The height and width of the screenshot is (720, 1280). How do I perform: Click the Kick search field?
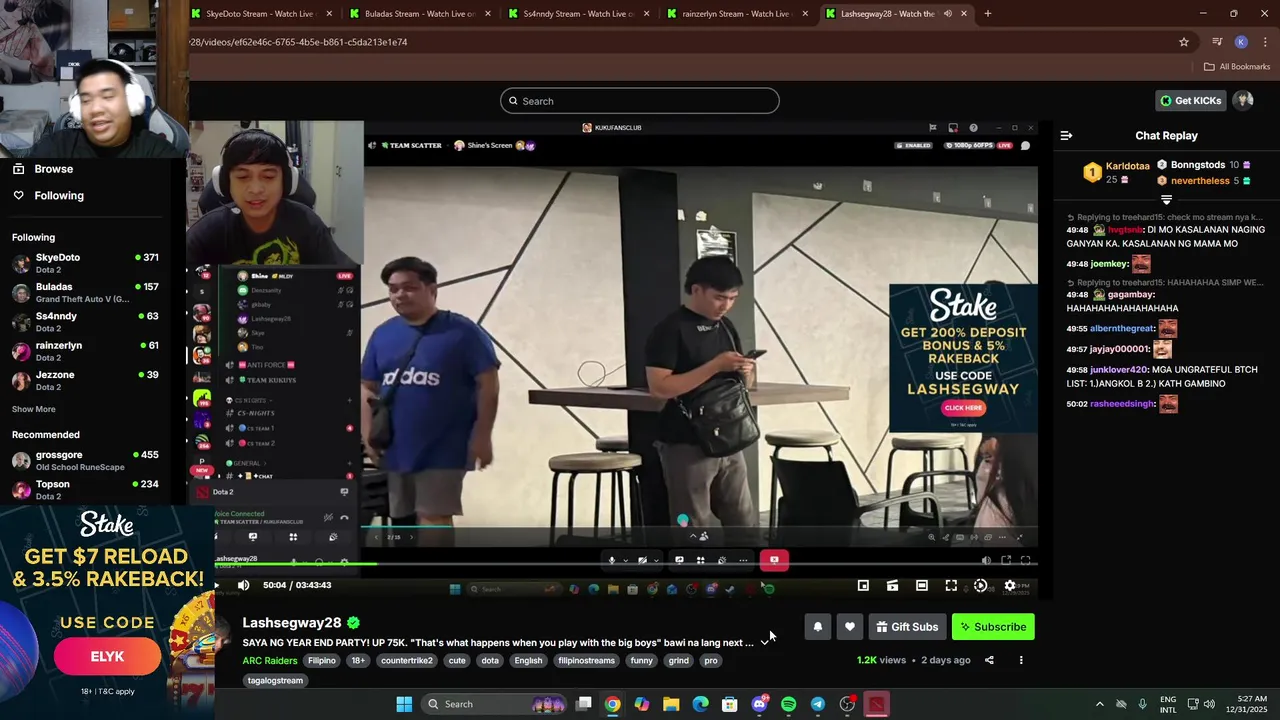point(640,101)
